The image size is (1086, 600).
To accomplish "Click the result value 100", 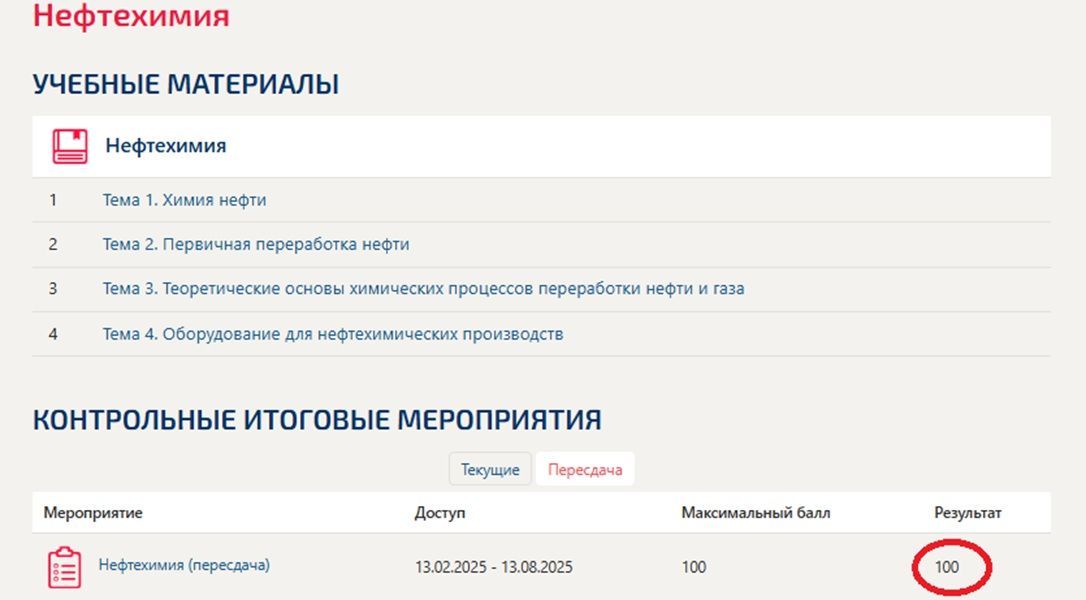I will (x=947, y=567).
